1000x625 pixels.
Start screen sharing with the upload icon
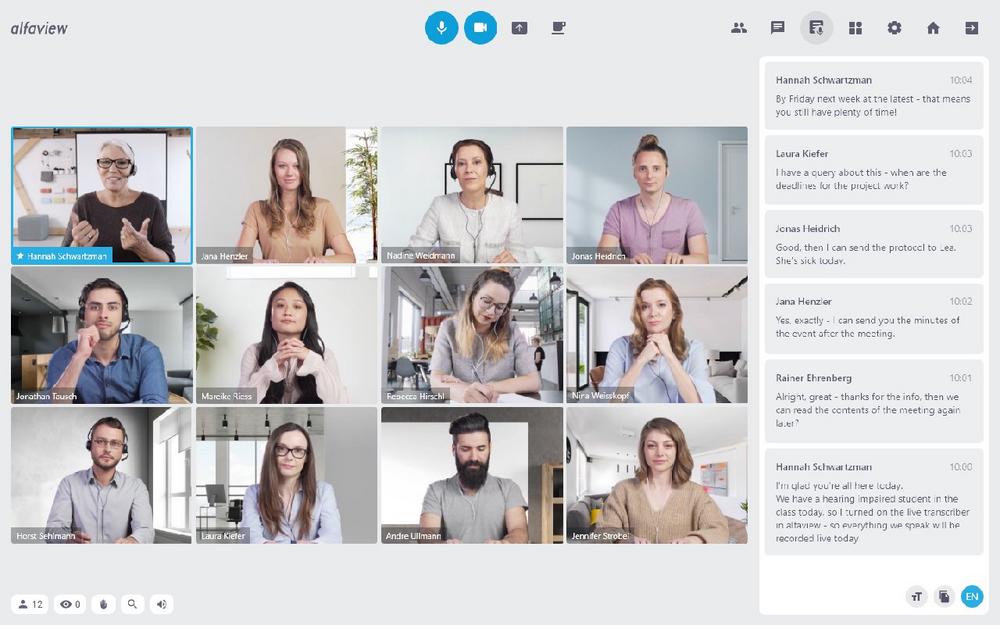click(x=519, y=28)
